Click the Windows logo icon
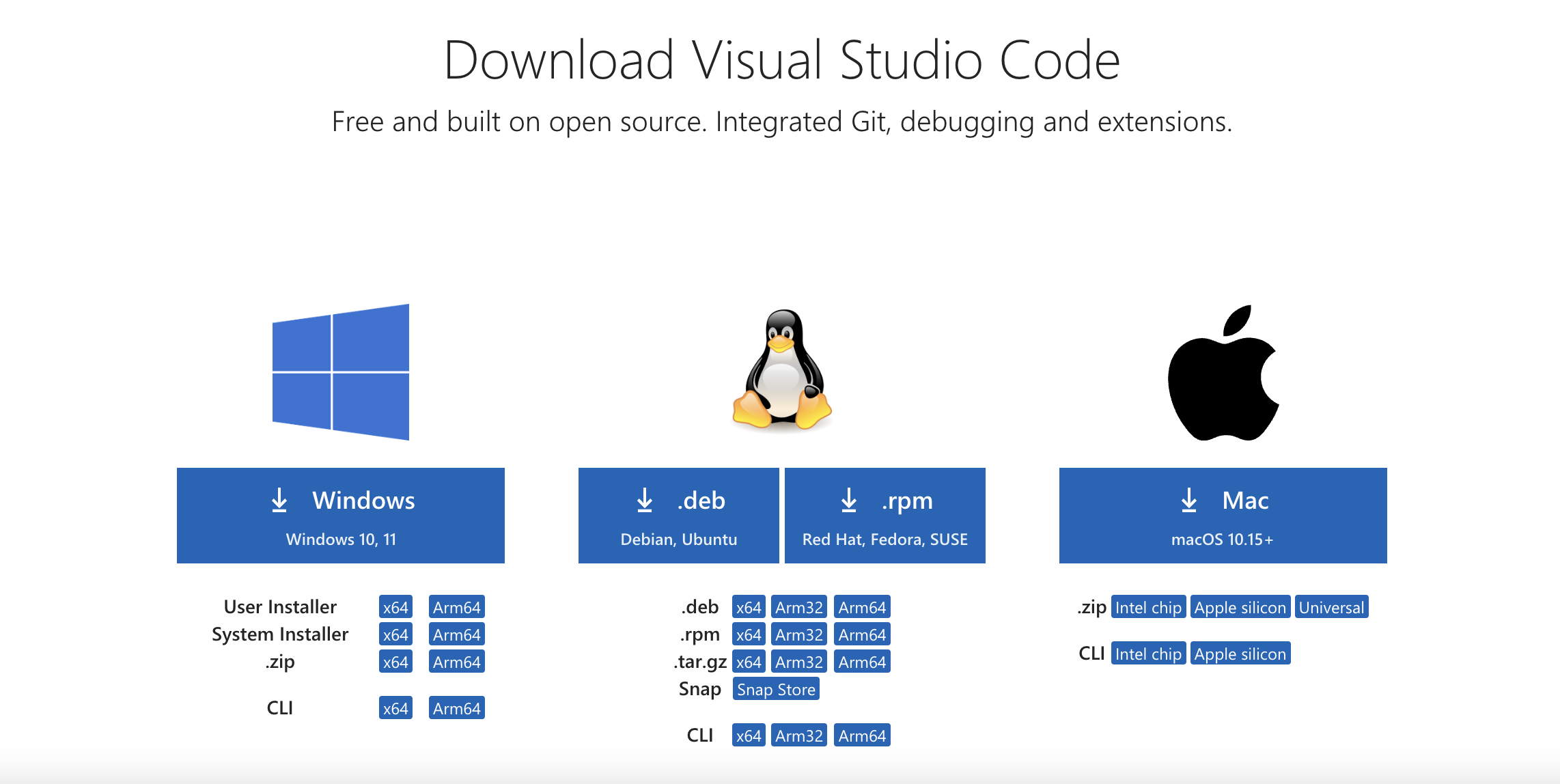The height and width of the screenshot is (784, 1560). (340, 372)
